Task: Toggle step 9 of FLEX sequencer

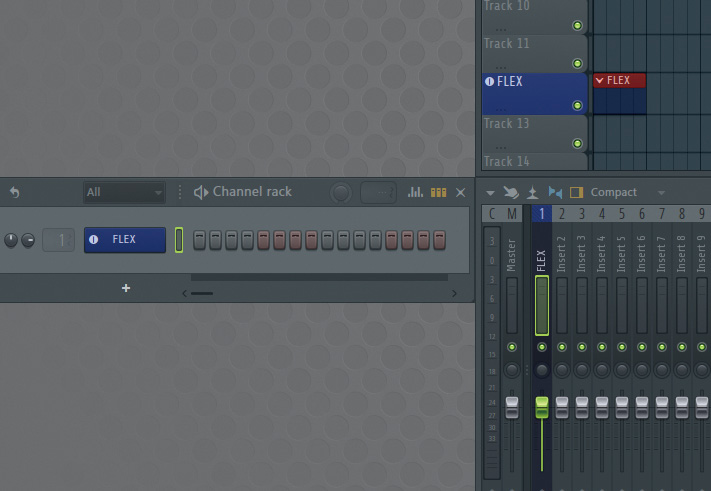Action: (327, 240)
